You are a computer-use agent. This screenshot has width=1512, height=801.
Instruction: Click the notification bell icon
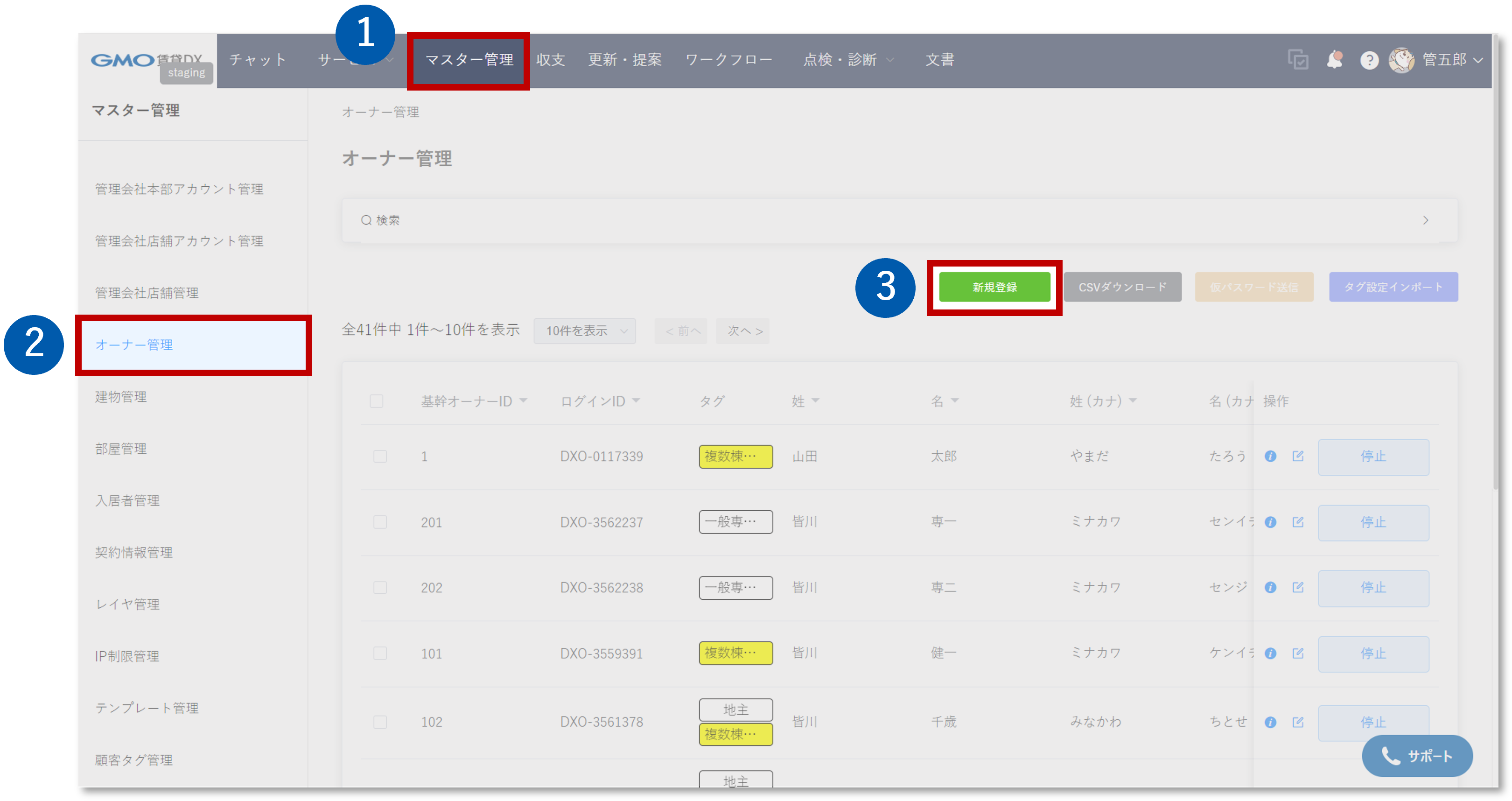(1334, 60)
